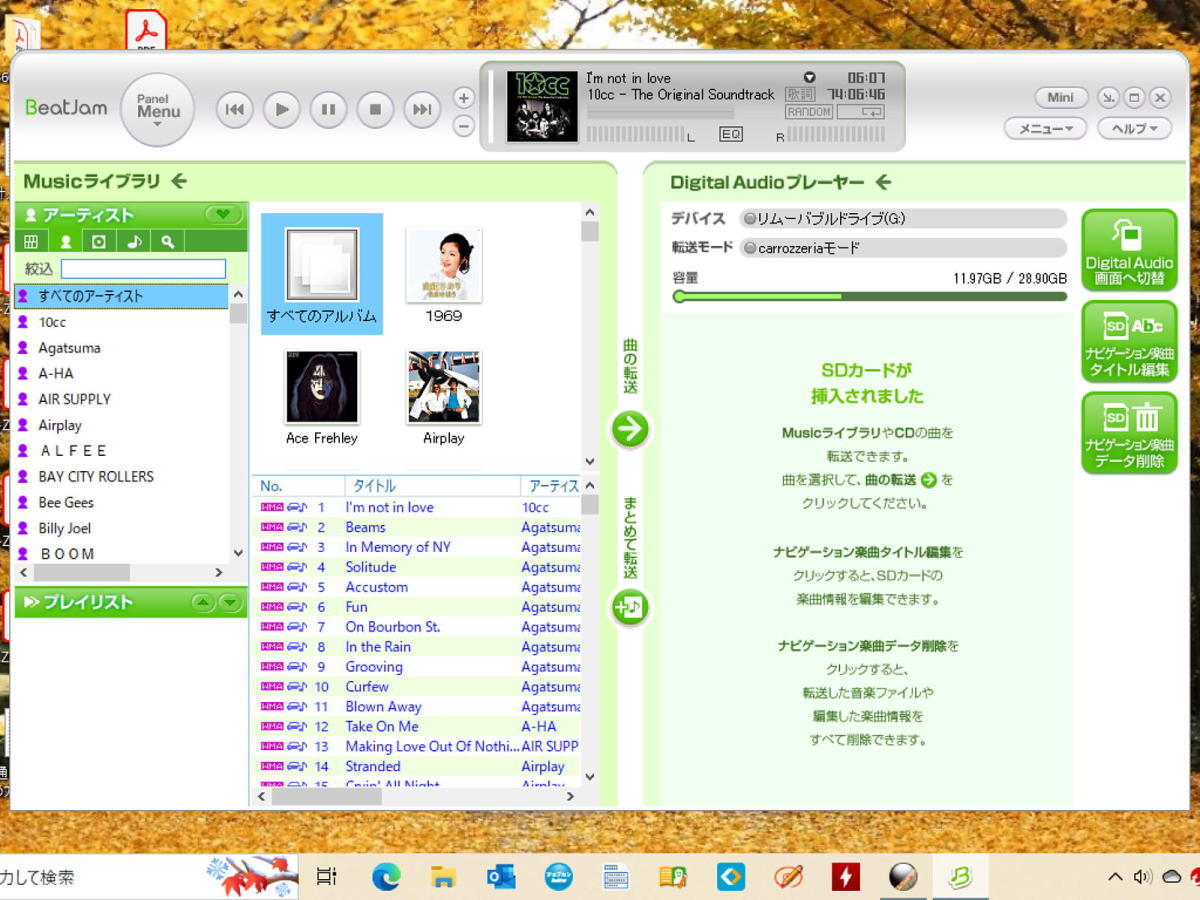Increase volume with the plus button

463,98
